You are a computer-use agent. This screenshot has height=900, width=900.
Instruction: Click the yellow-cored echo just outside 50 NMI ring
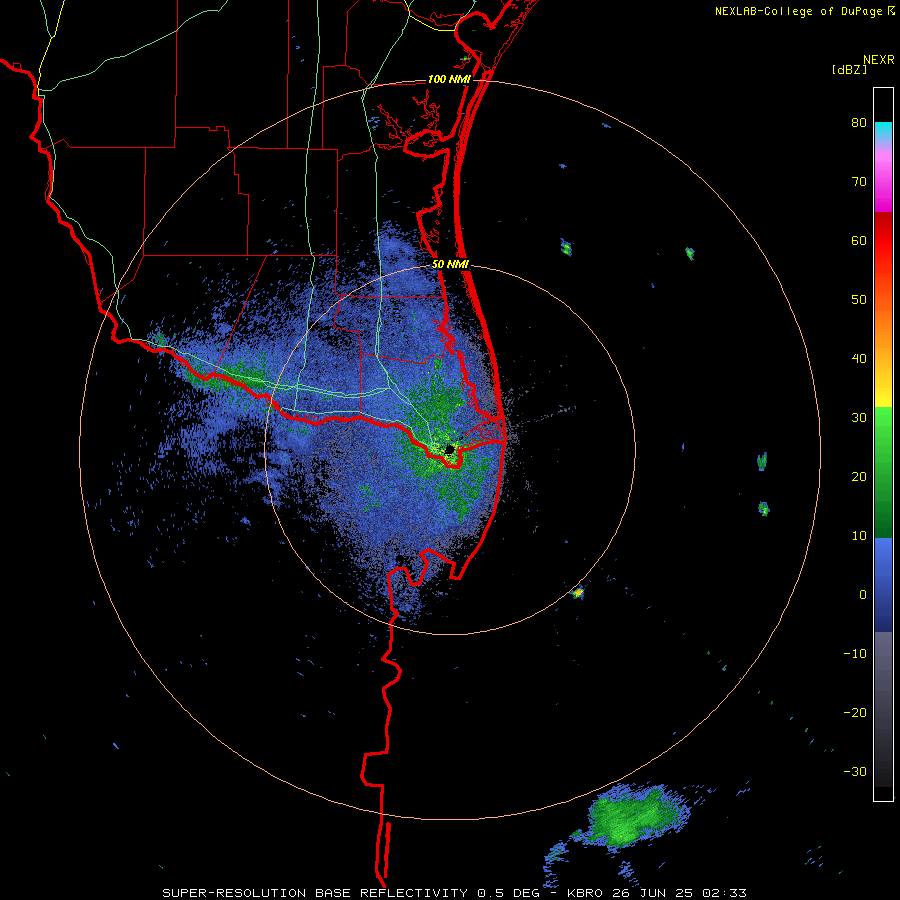tap(579, 592)
